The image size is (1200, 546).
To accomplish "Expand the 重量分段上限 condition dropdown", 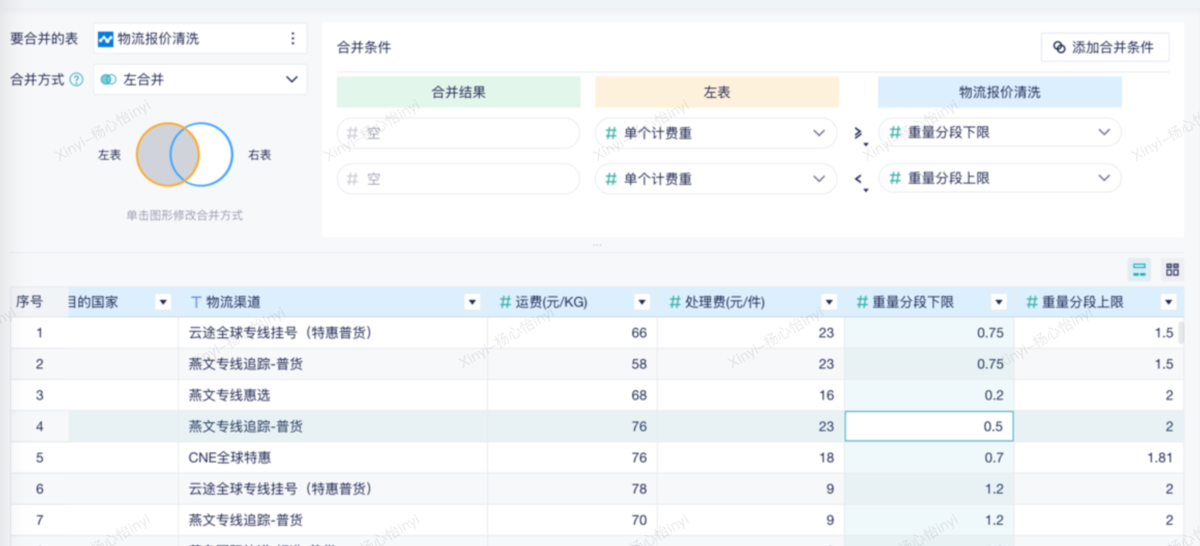I will pos(1000,178).
